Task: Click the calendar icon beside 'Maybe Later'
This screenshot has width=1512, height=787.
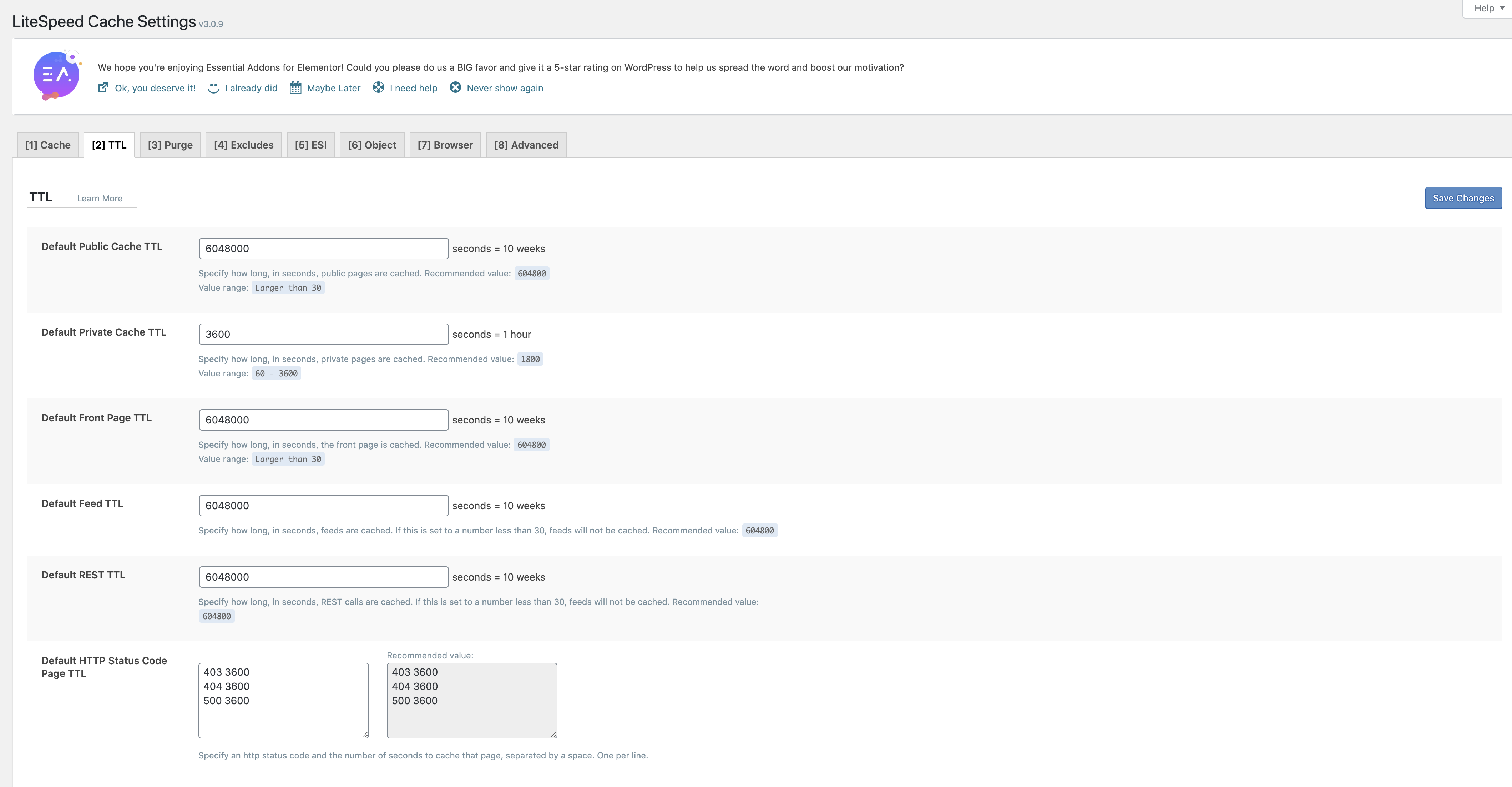Action: [x=295, y=88]
